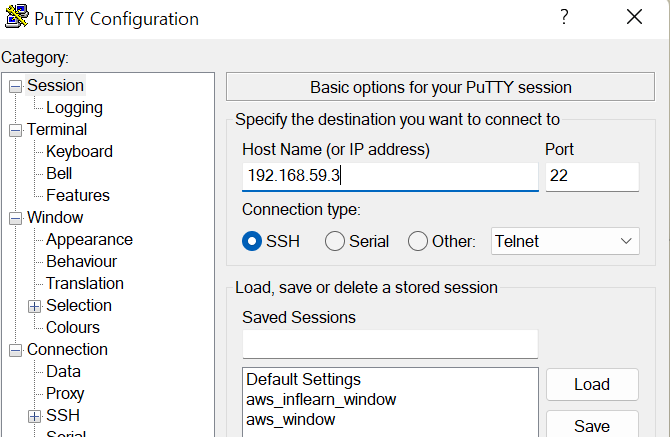Expand the SSH tree node
670x437 pixels.
(x=35, y=416)
